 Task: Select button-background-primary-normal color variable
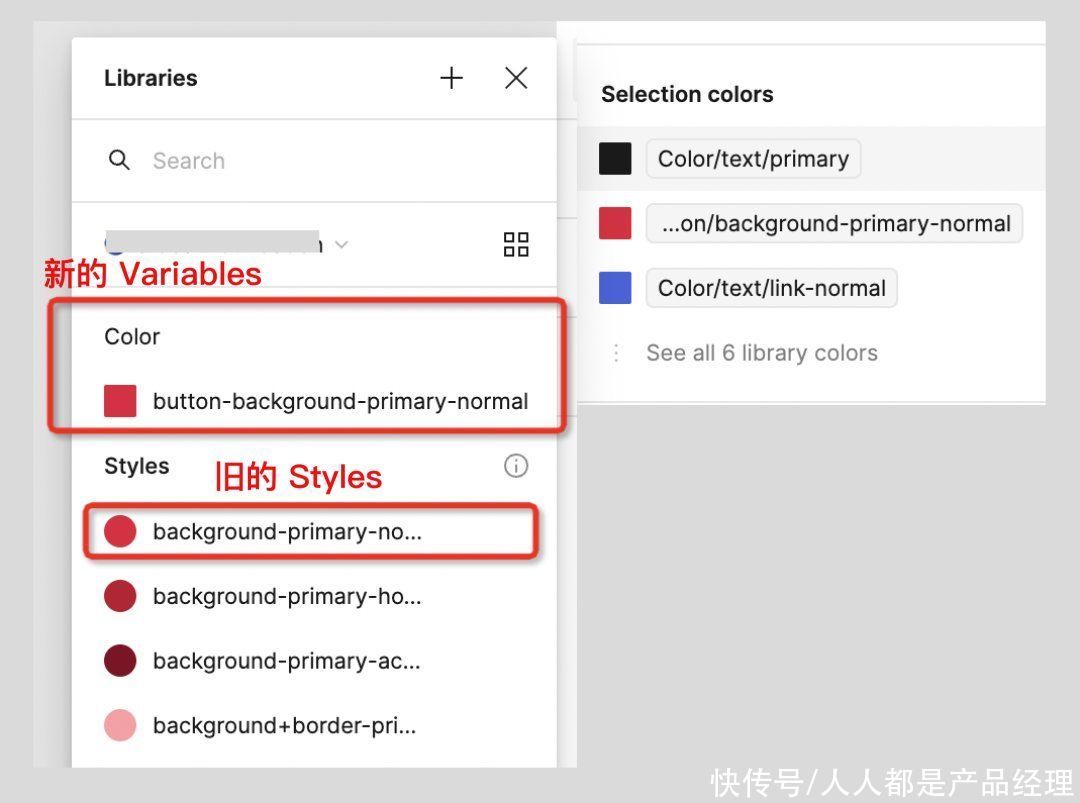tap(316, 401)
